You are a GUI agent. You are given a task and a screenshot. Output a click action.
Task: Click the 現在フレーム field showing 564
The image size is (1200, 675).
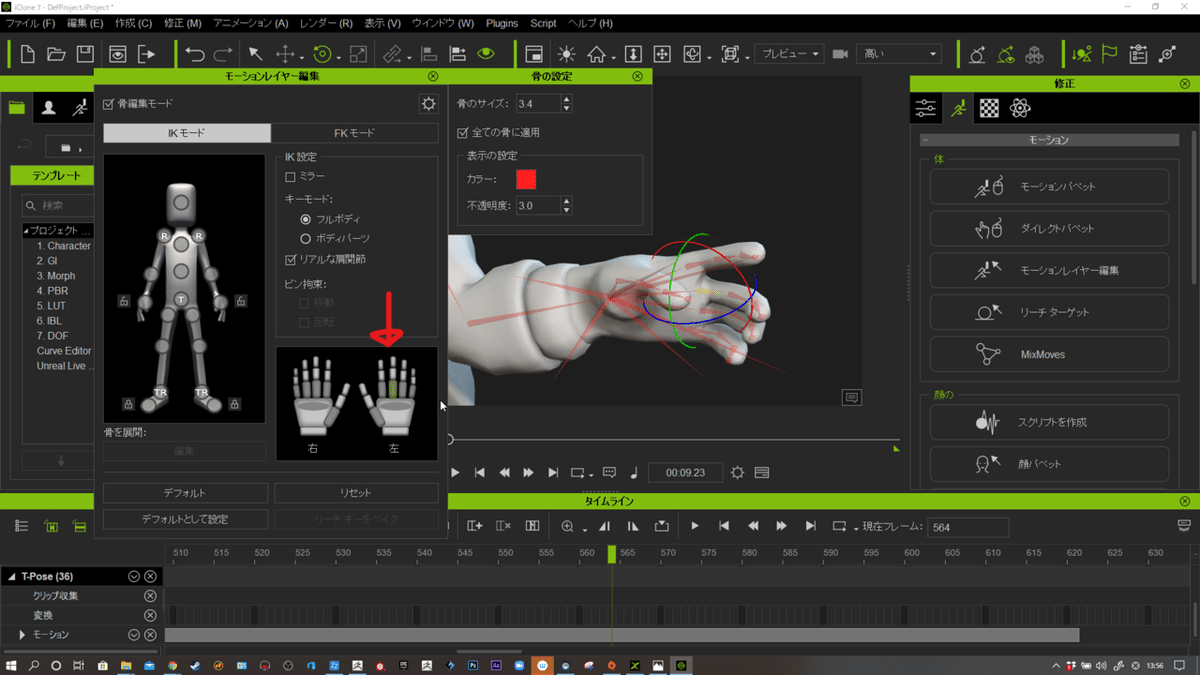[x=967, y=527]
